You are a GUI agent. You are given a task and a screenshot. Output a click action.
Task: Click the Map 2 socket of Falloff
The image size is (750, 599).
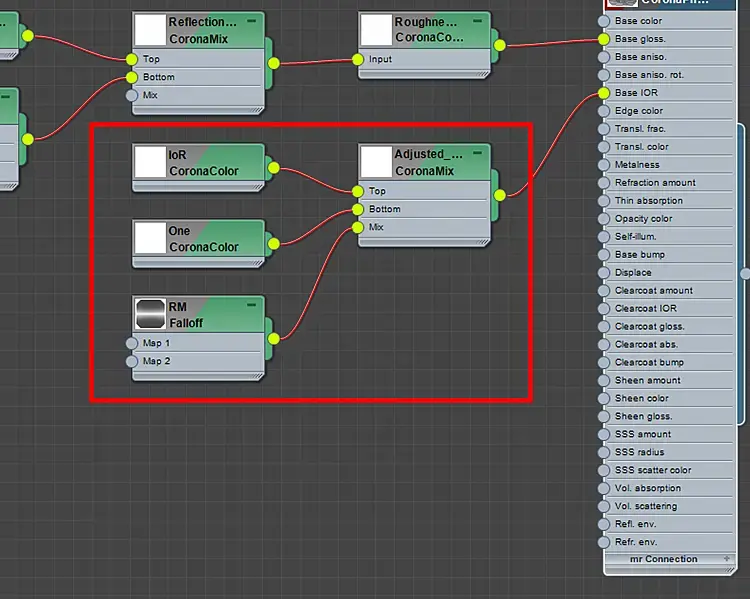click(132, 361)
